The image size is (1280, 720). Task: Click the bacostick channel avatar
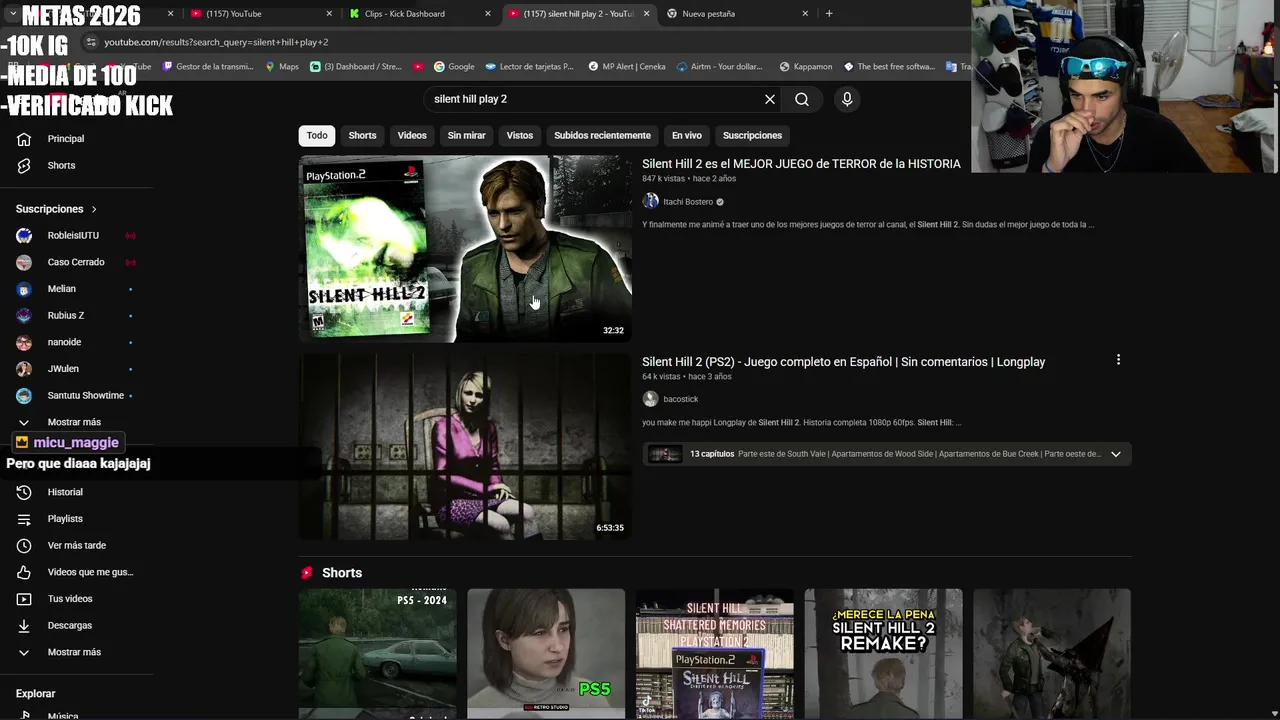650,399
